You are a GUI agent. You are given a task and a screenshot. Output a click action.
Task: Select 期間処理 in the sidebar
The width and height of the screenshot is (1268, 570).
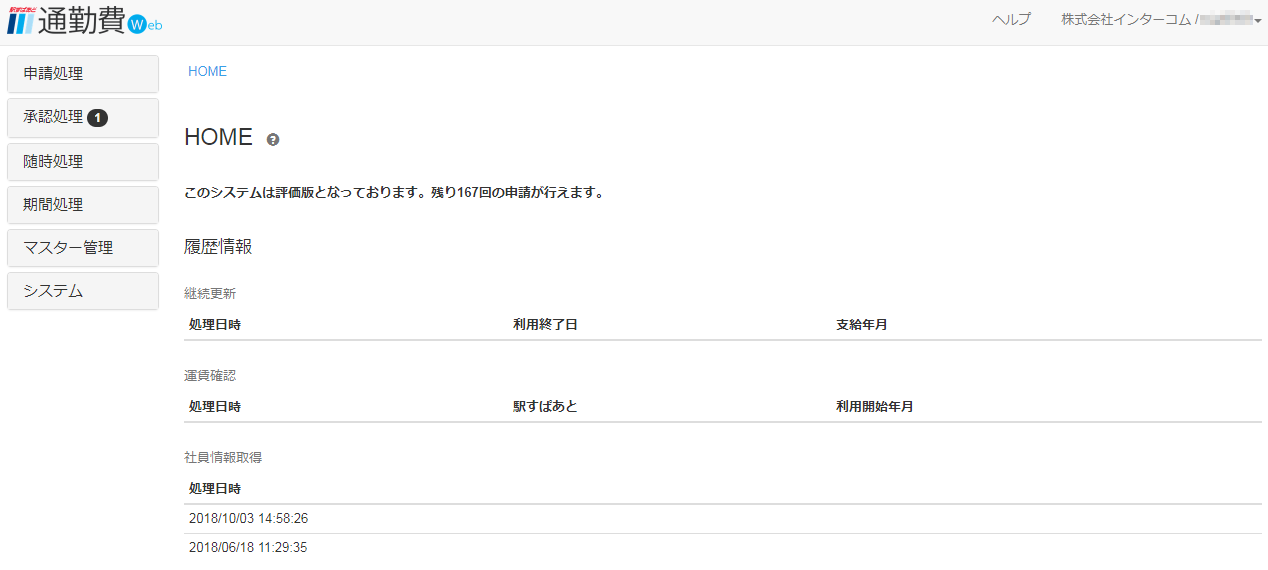(82, 205)
